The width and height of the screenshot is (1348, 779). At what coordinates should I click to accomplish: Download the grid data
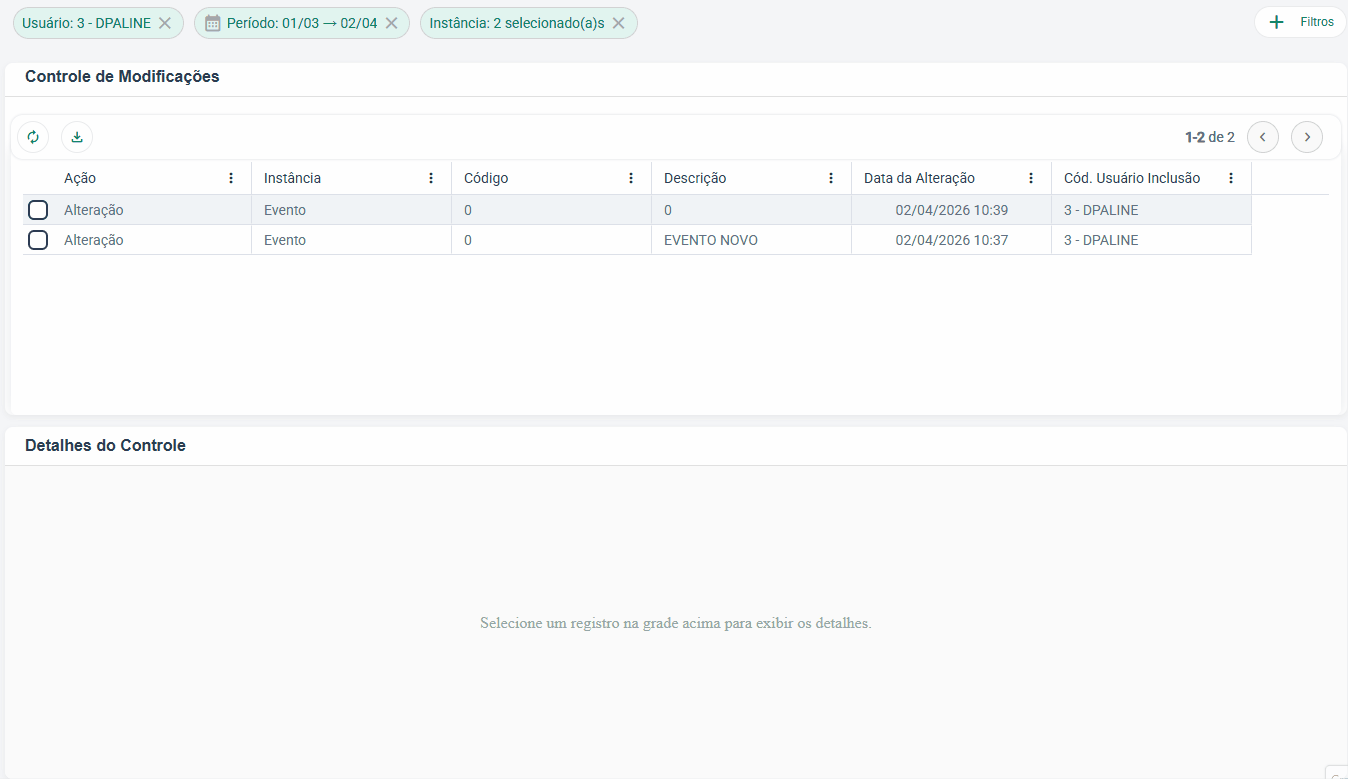(77, 137)
